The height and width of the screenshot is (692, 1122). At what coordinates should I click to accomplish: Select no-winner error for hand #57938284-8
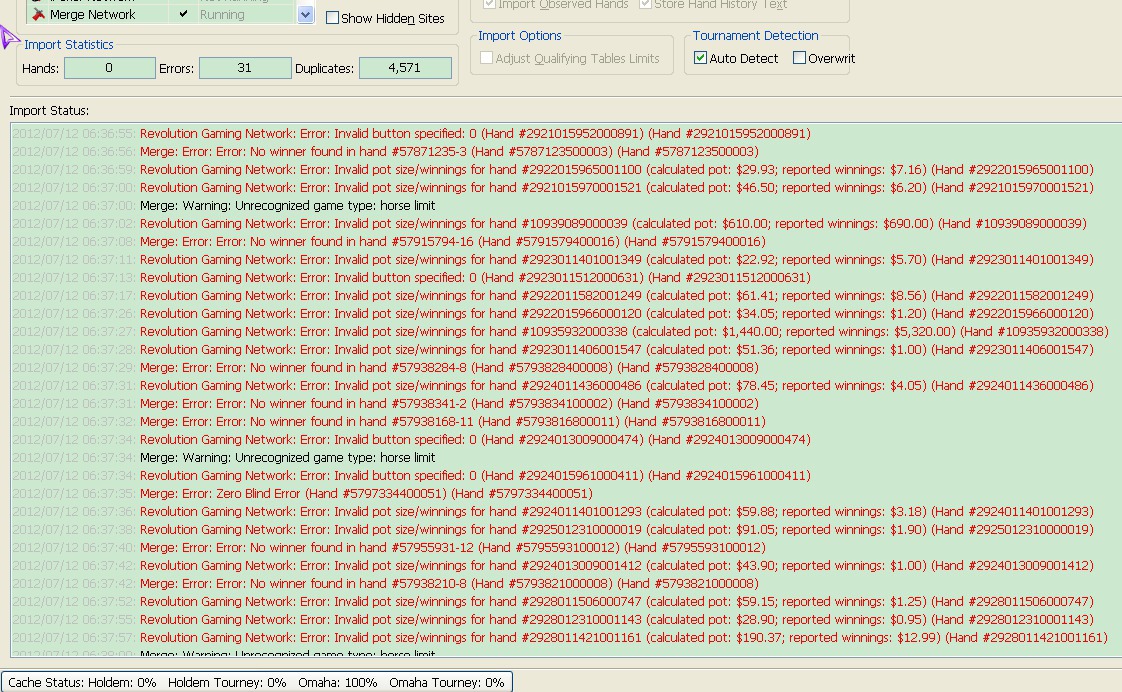click(x=386, y=367)
